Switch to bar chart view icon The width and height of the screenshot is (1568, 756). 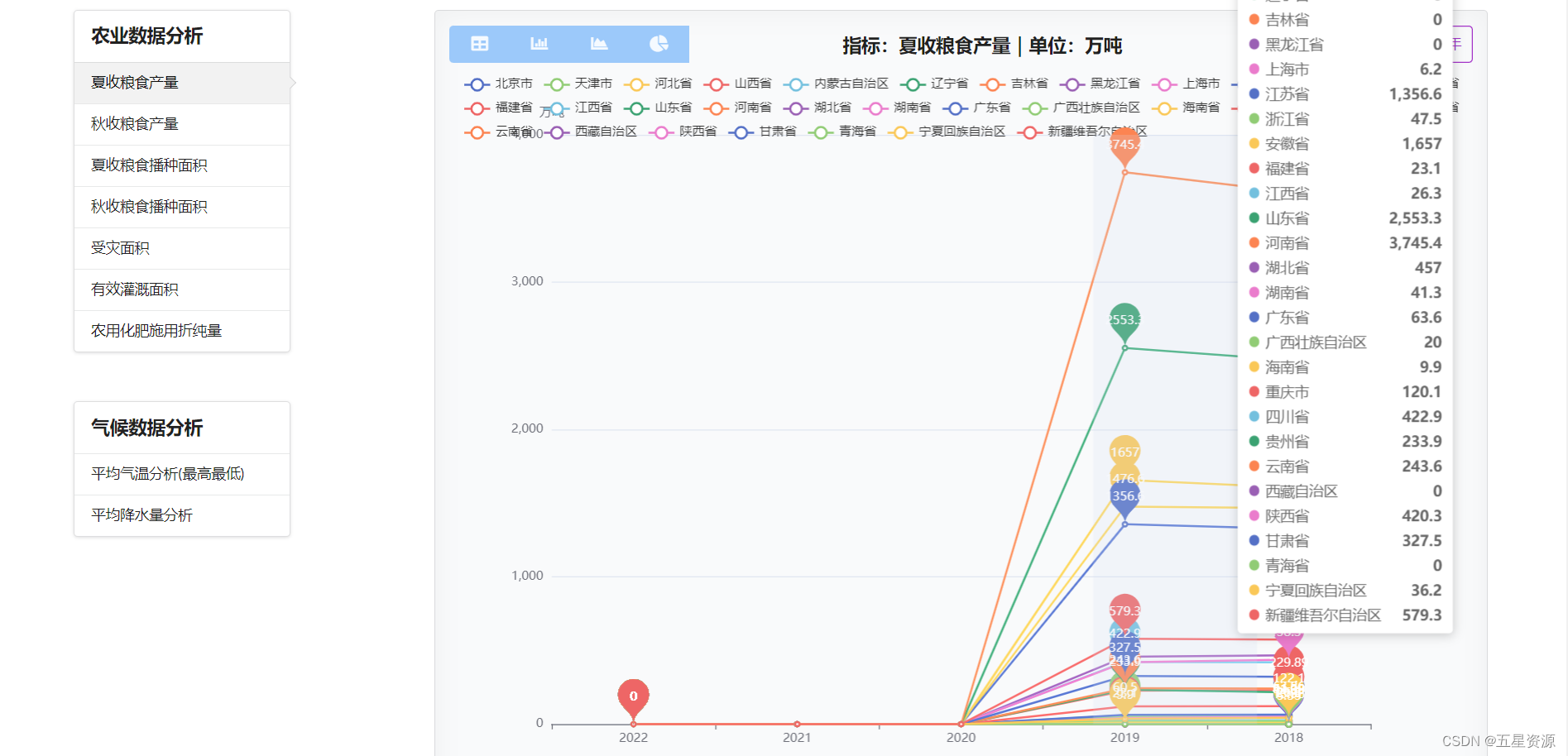(539, 44)
